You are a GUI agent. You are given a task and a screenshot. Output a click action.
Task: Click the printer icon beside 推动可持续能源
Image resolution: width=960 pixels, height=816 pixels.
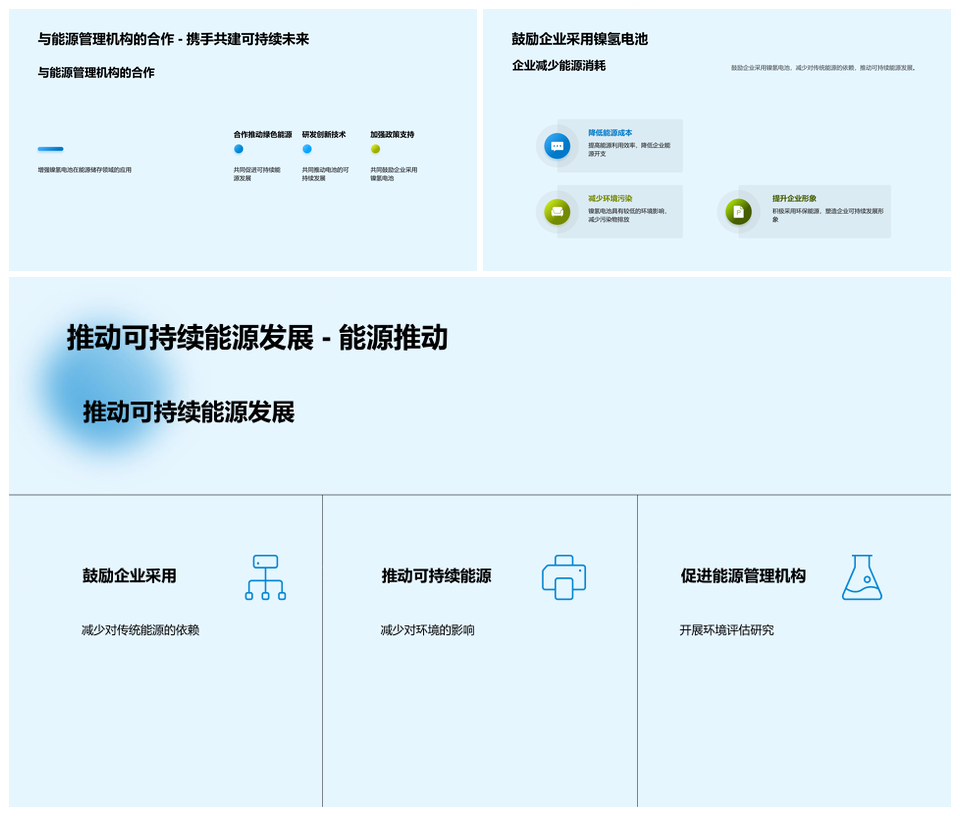coord(563,577)
